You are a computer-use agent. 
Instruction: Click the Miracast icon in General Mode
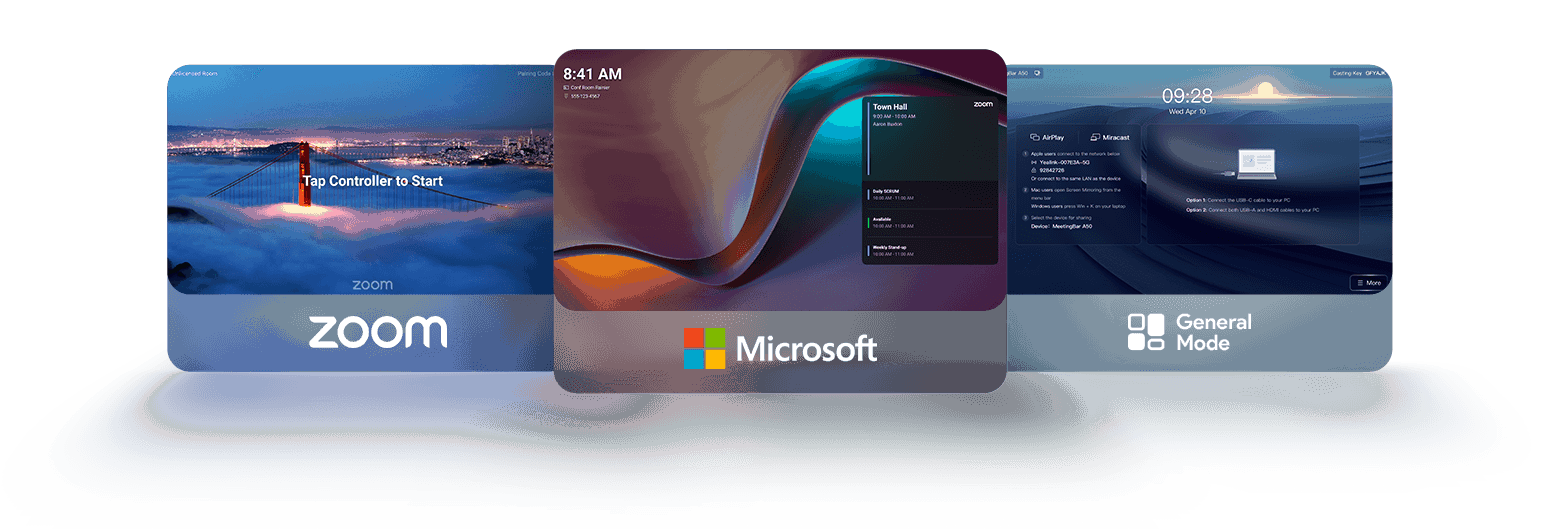[1095, 137]
